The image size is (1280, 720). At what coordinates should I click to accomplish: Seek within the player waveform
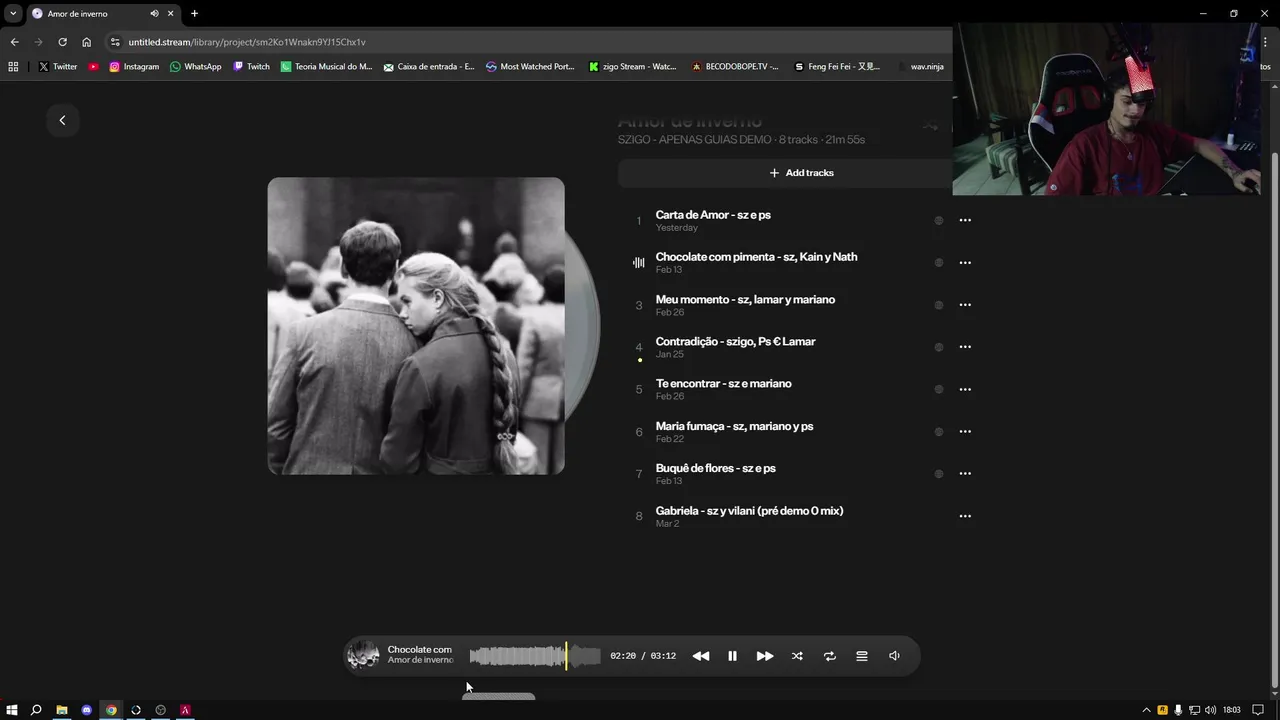pos(535,656)
